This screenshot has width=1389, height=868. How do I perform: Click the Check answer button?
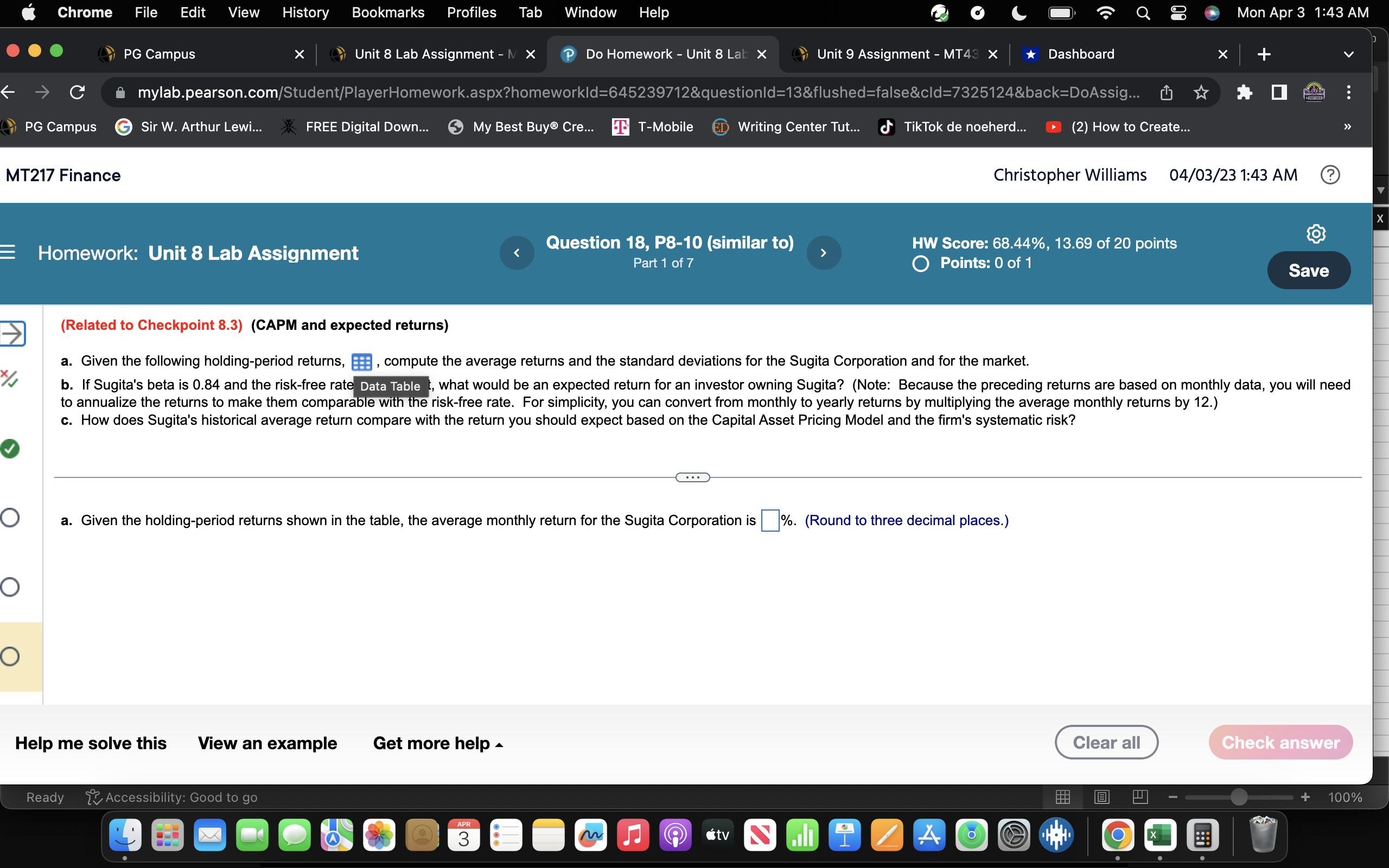tap(1280, 742)
